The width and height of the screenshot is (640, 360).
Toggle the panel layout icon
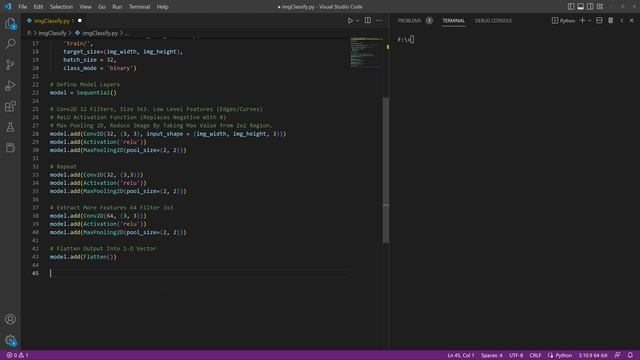point(580,7)
